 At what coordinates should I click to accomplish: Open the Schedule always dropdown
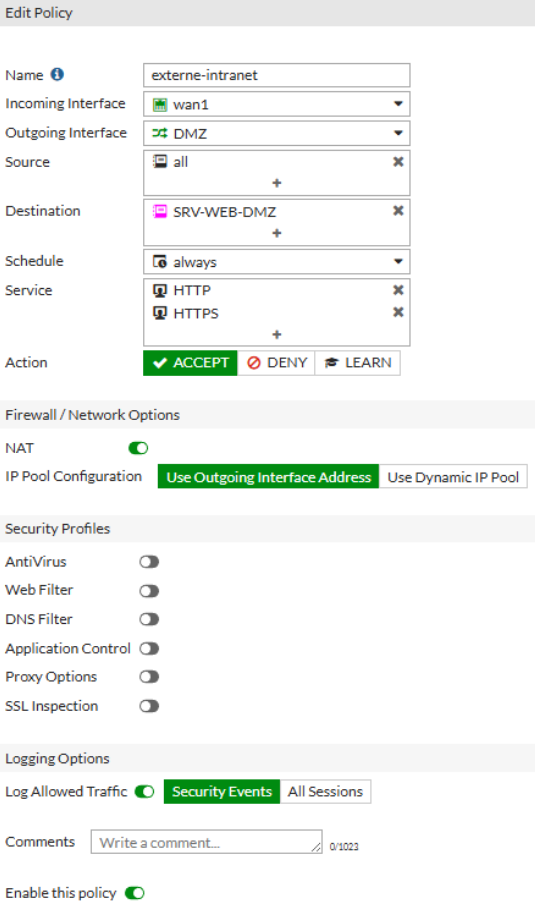point(277,262)
